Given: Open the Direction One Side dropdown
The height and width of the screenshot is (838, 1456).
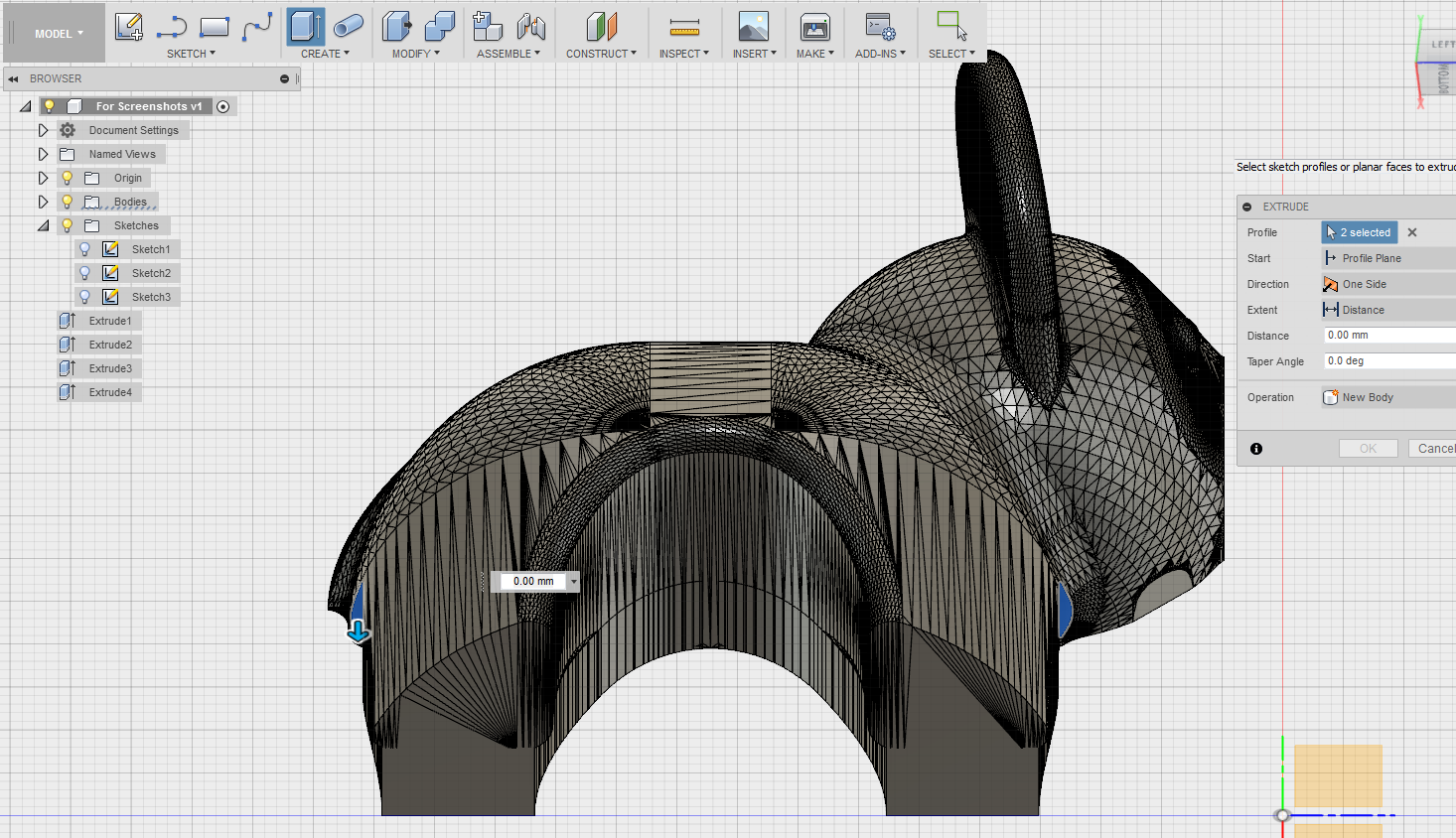Looking at the screenshot, I should pyautogui.click(x=1388, y=284).
